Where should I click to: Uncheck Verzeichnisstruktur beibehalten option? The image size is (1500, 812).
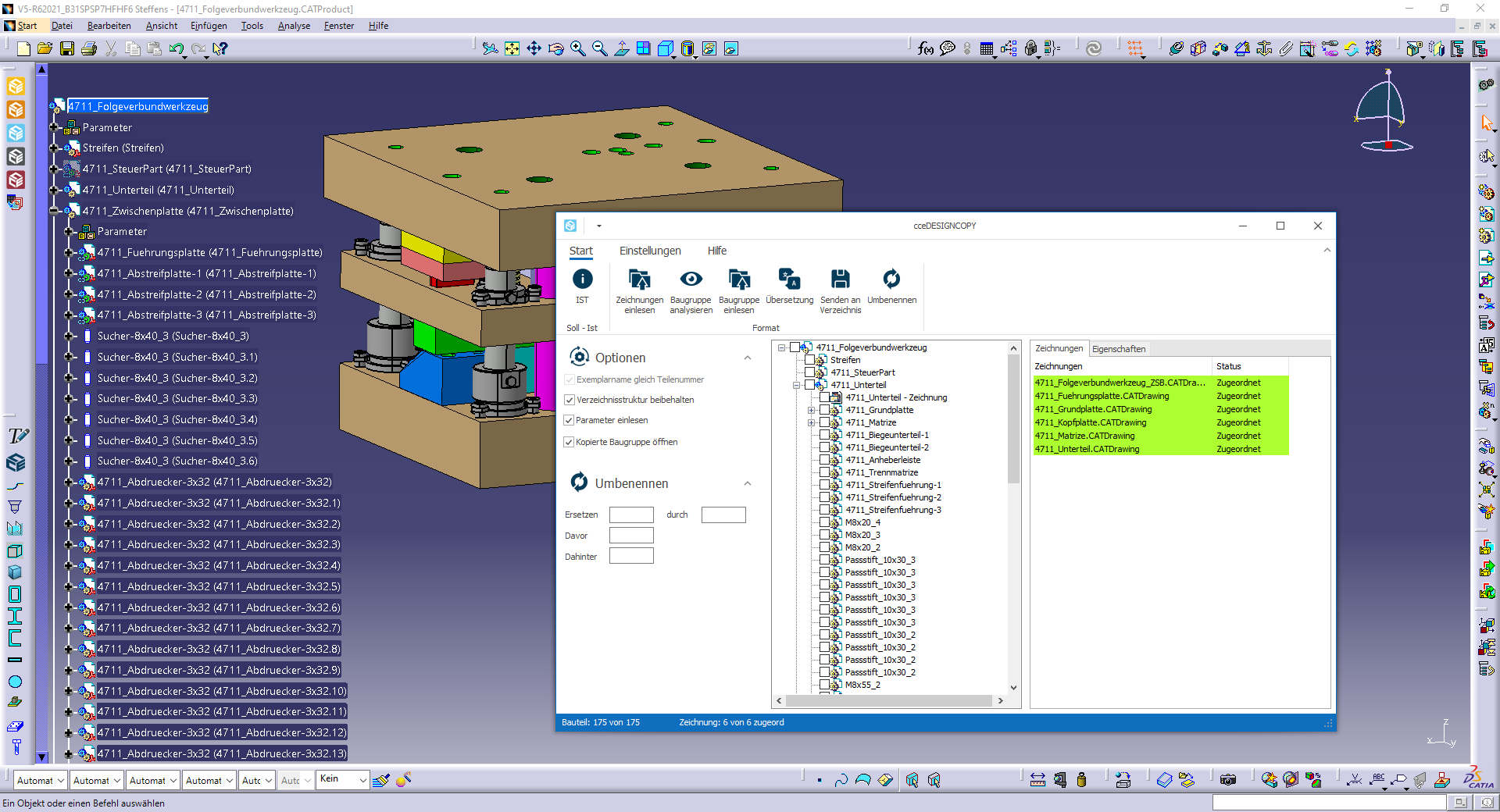click(x=570, y=400)
